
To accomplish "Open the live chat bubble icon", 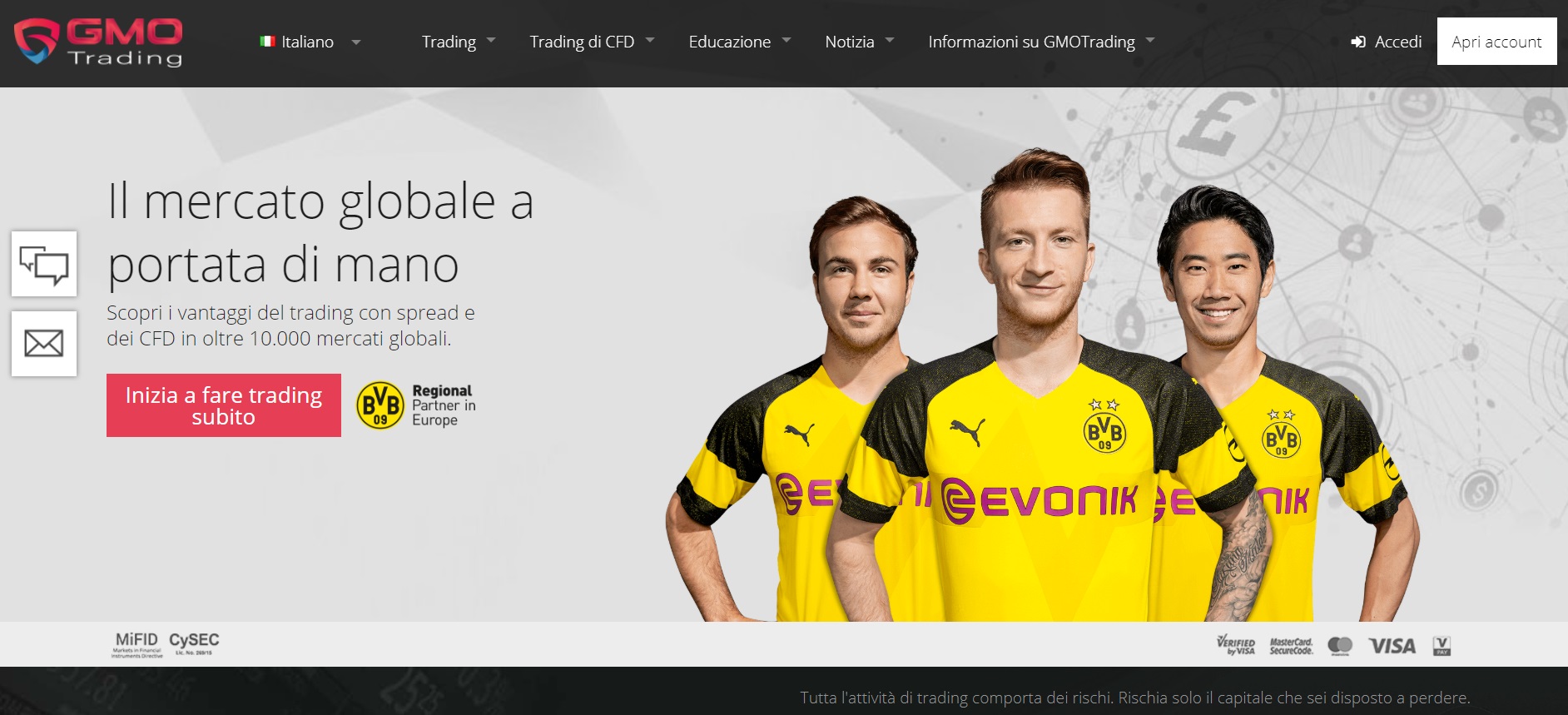I will [44, 264].
